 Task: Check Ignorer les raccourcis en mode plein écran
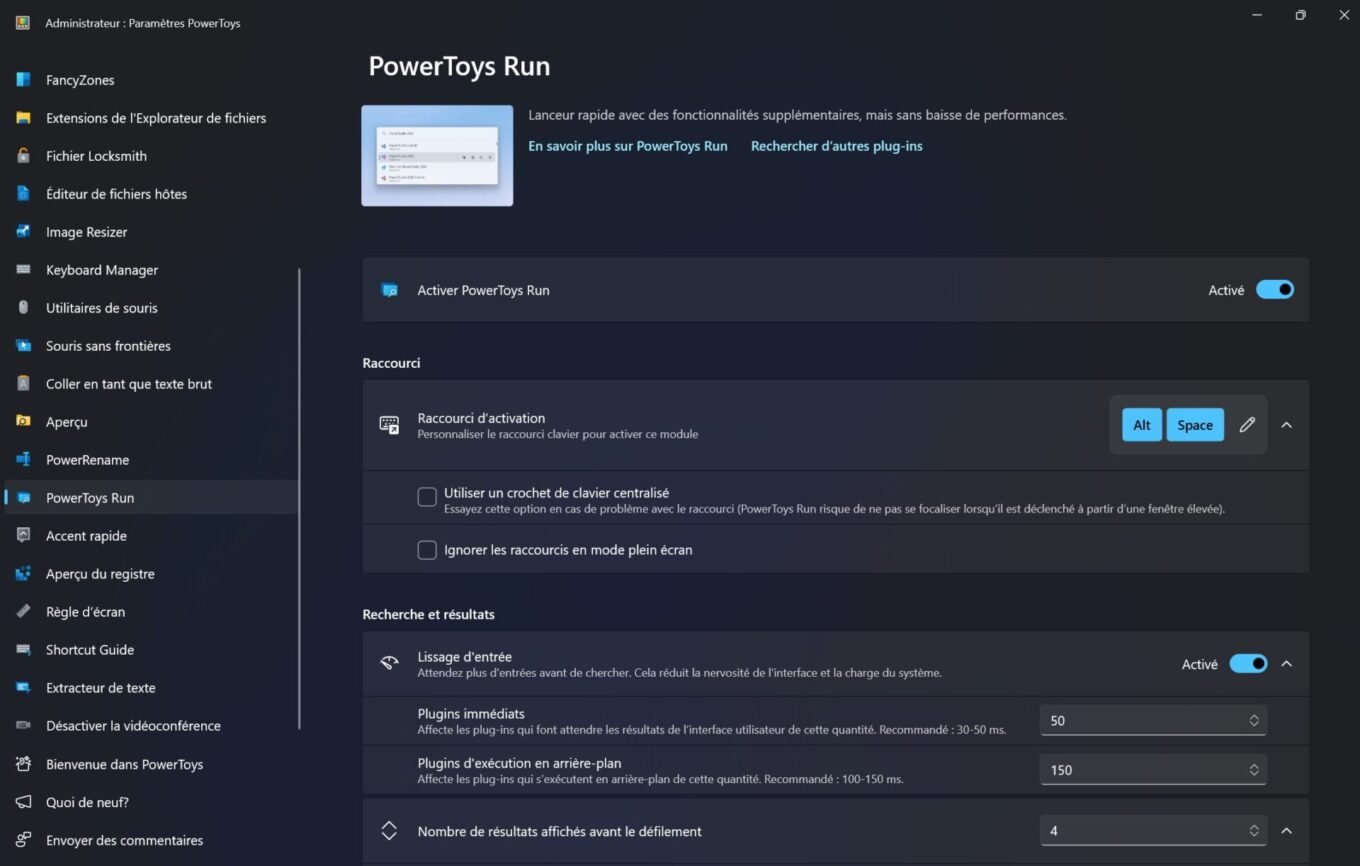pos(427,550)
